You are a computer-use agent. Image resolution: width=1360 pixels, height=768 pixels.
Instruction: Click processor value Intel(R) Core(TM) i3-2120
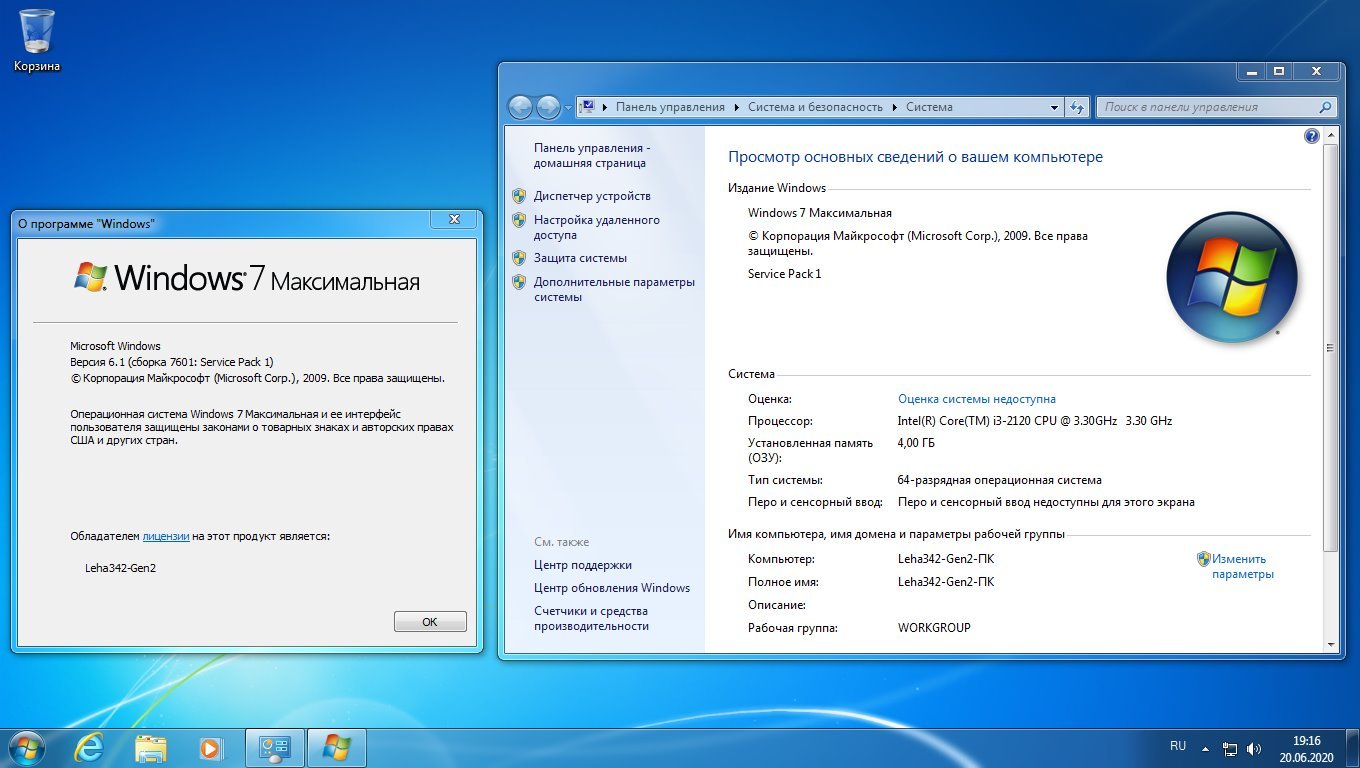(1035, 421)
